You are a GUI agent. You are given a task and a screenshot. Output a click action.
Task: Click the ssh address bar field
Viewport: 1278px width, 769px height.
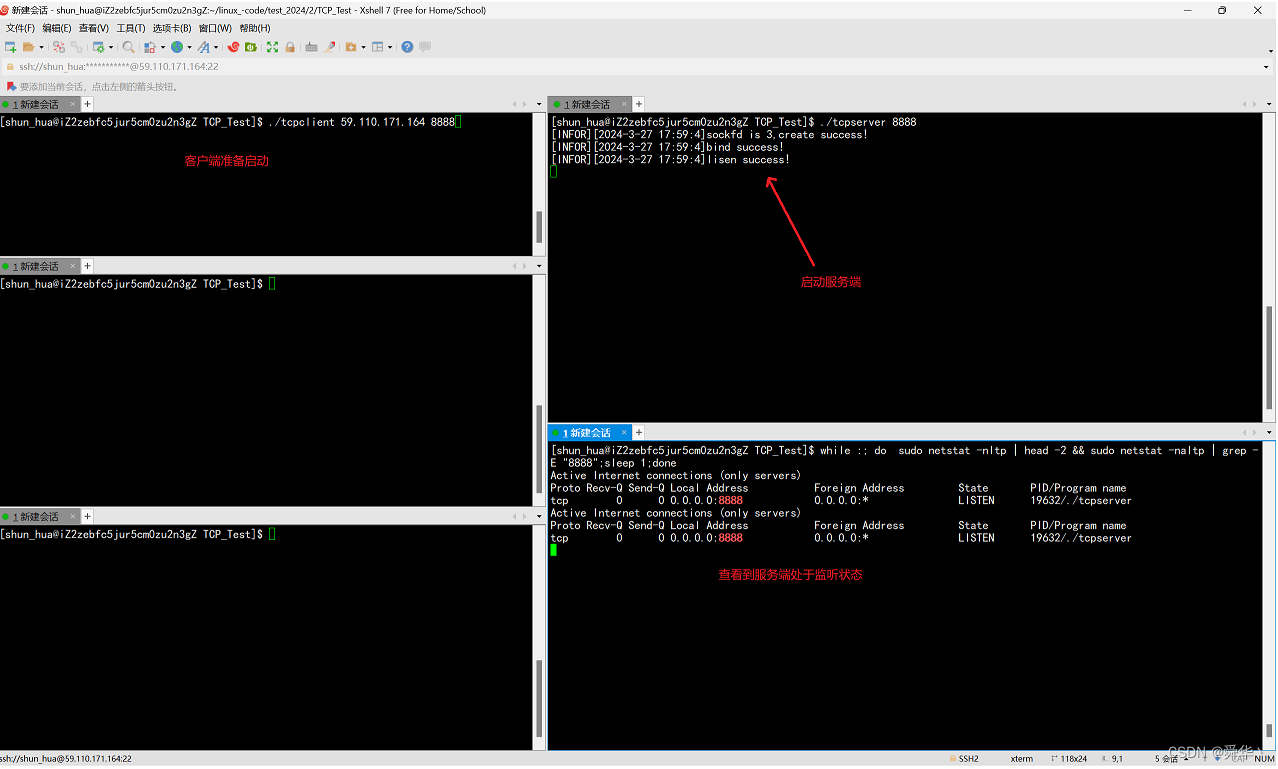pos(600,67)
